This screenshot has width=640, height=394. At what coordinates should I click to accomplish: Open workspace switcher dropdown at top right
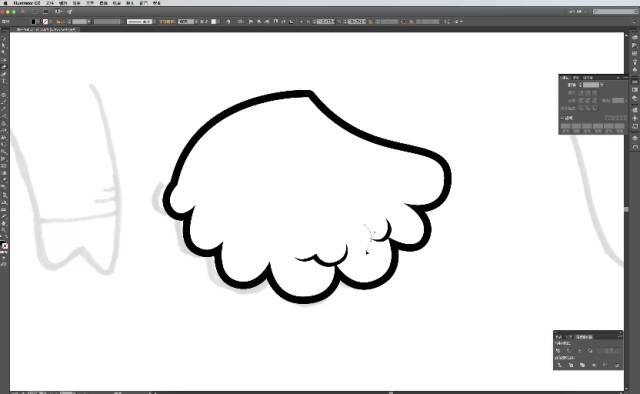click(x=579, y=11)
